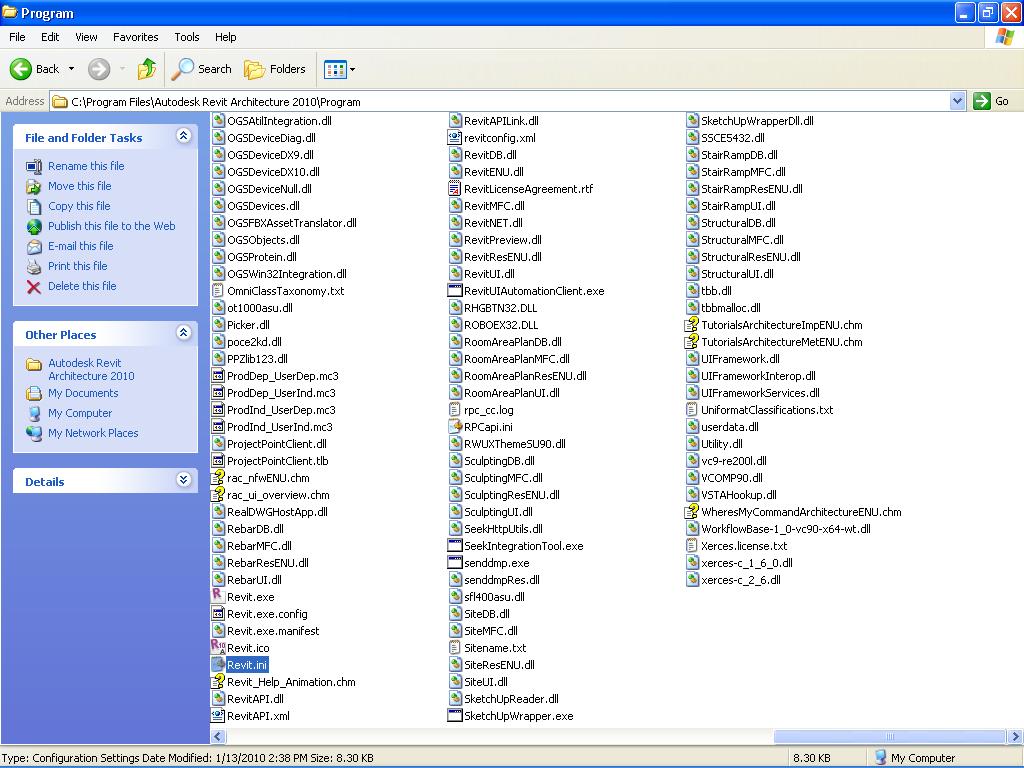Select the RevitLicenseAgreement.rtf document icon
The height and width of the screenshot is (768, 1024).
click(455, 189)
